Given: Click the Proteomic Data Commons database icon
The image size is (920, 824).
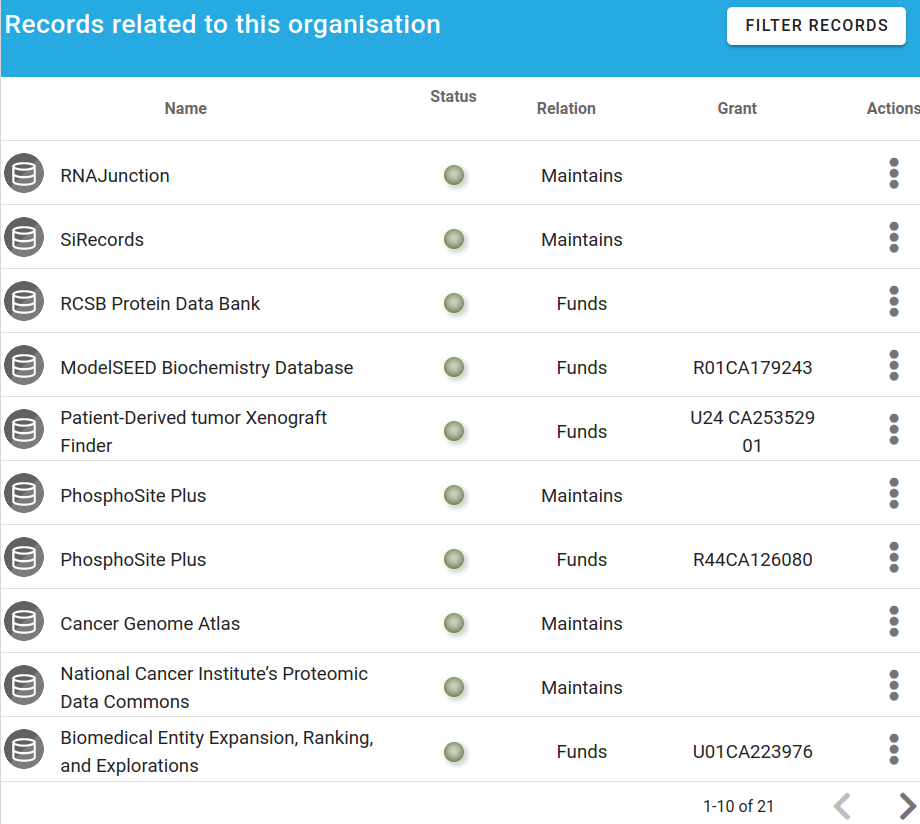Looking at the screenshot, I should (24, 685).
